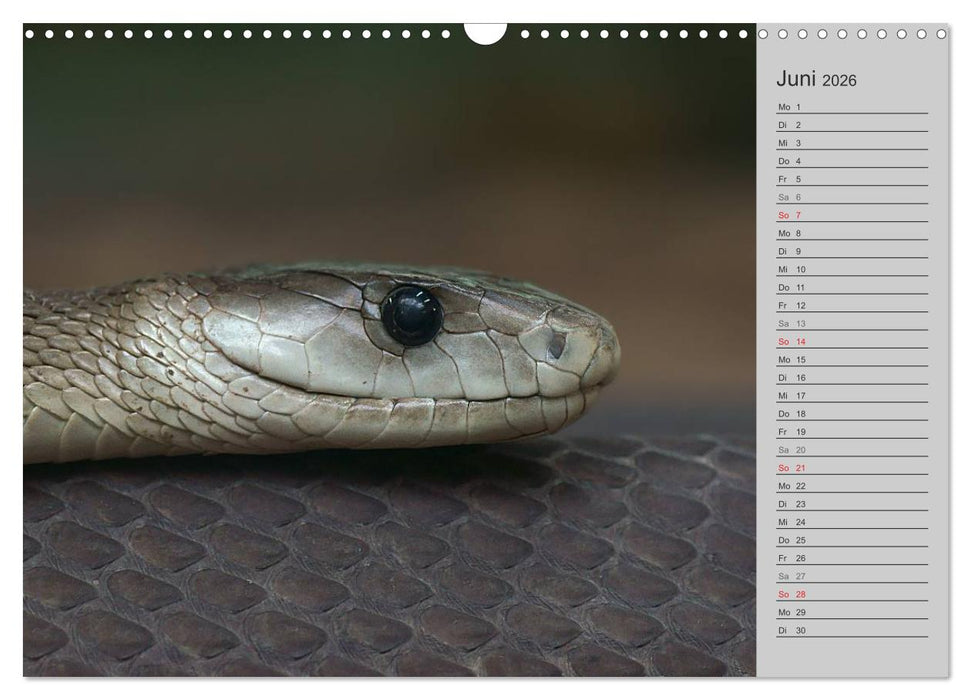Select red Sunday 28 date
This screenshot has width=971, height=700.
pos(799,594)
